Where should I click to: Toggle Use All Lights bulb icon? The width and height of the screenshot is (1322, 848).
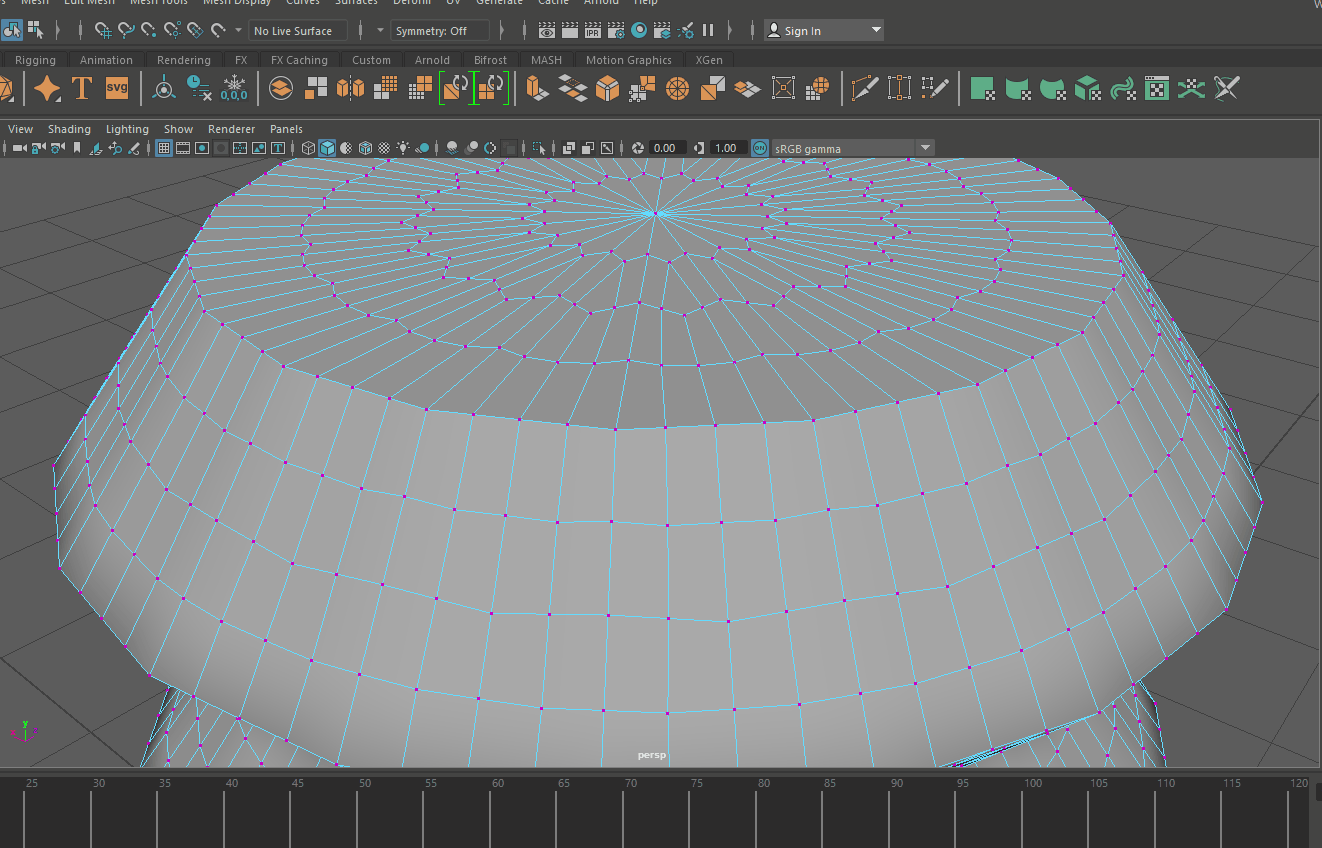click(403, 148)
